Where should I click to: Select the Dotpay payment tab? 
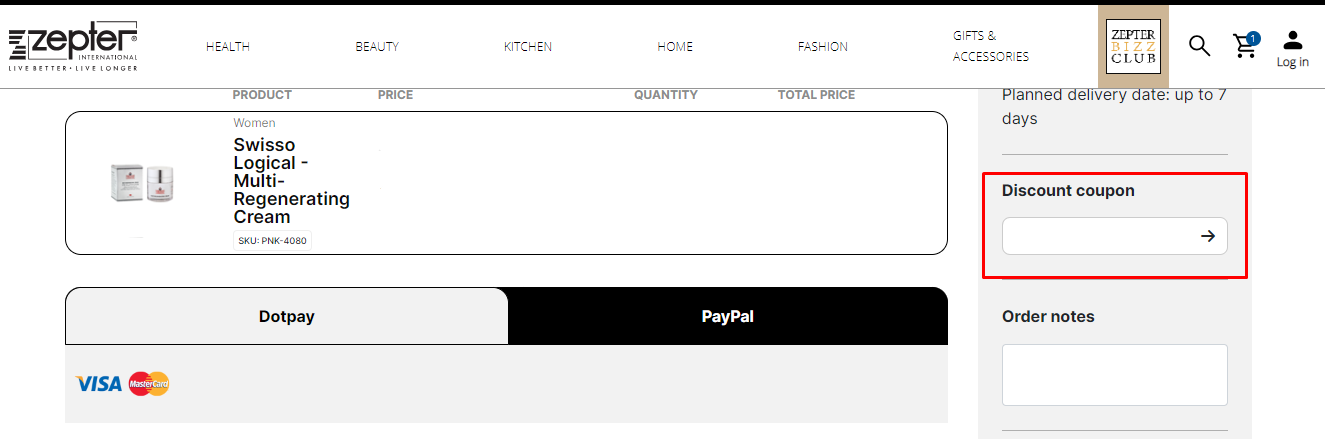(287, 316)
